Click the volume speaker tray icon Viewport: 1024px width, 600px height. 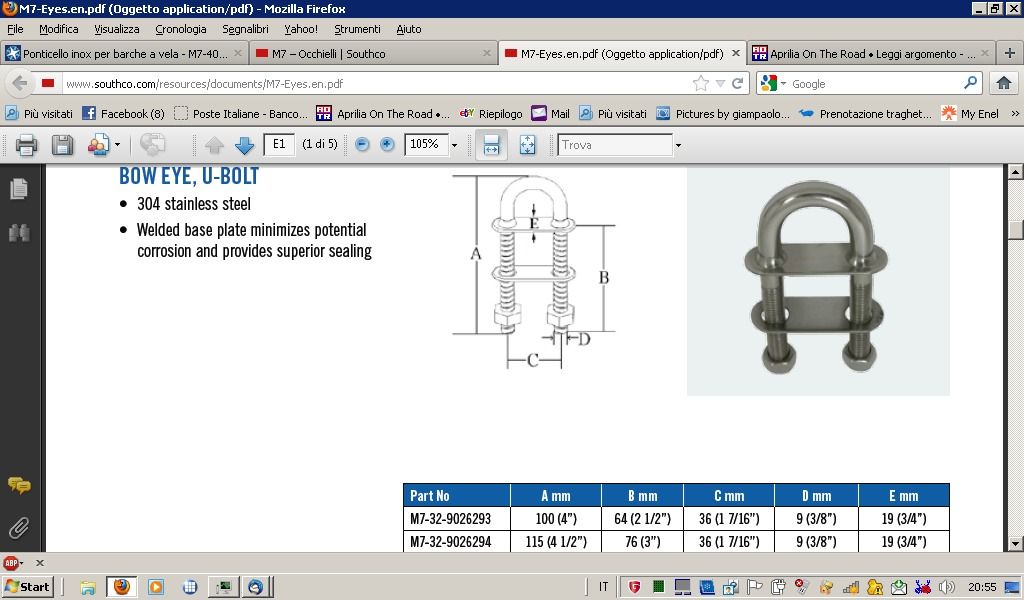(946, 587)
